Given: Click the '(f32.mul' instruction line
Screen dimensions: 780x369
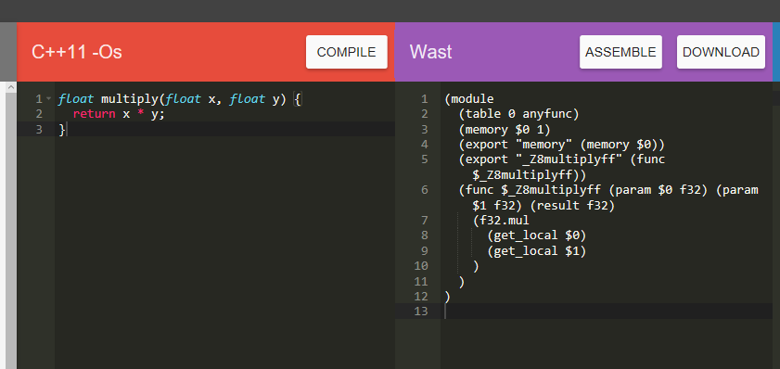Looking at the screenshot, I should click(x=501, y=220).
